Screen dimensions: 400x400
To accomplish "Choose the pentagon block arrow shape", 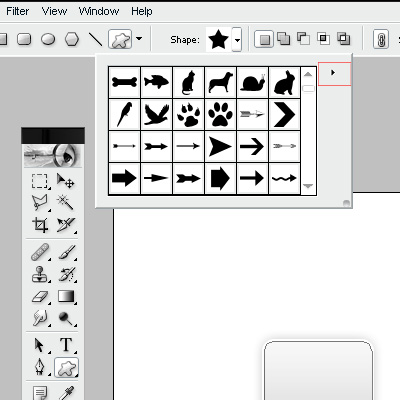I will (x=220, y=178).
